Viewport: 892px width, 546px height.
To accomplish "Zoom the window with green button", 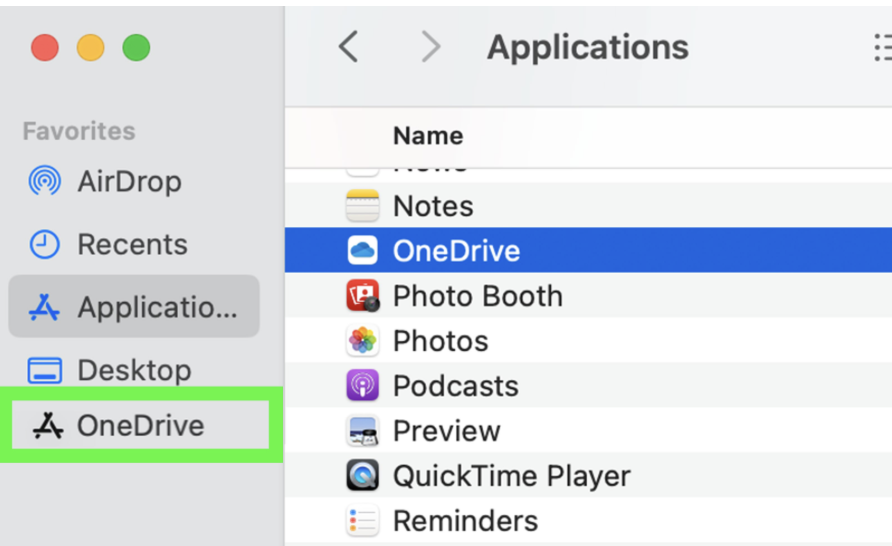I will pyautogui.click(x=137, y=47).
